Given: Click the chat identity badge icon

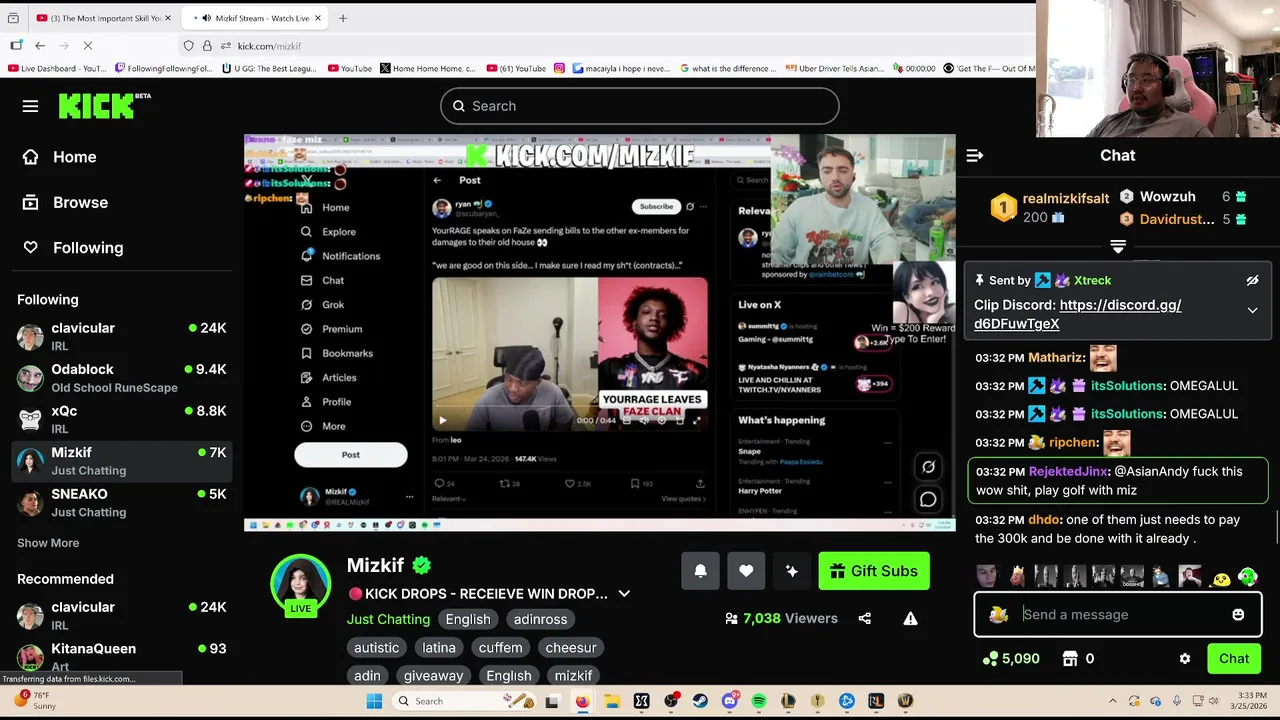Looking at the screenshot, I should tap(998, 615).
